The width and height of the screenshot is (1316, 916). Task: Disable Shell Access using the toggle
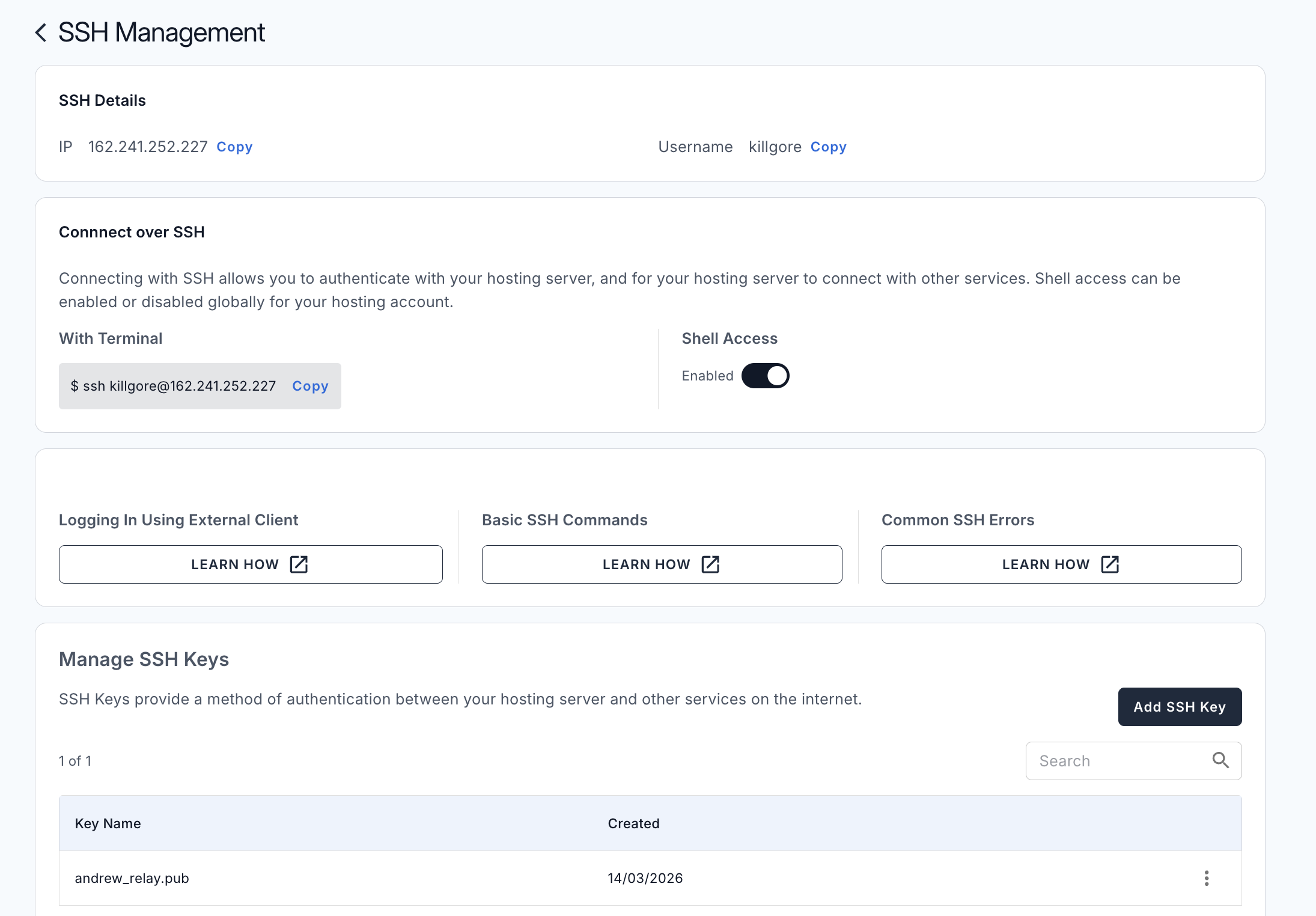tap(765, 375)
